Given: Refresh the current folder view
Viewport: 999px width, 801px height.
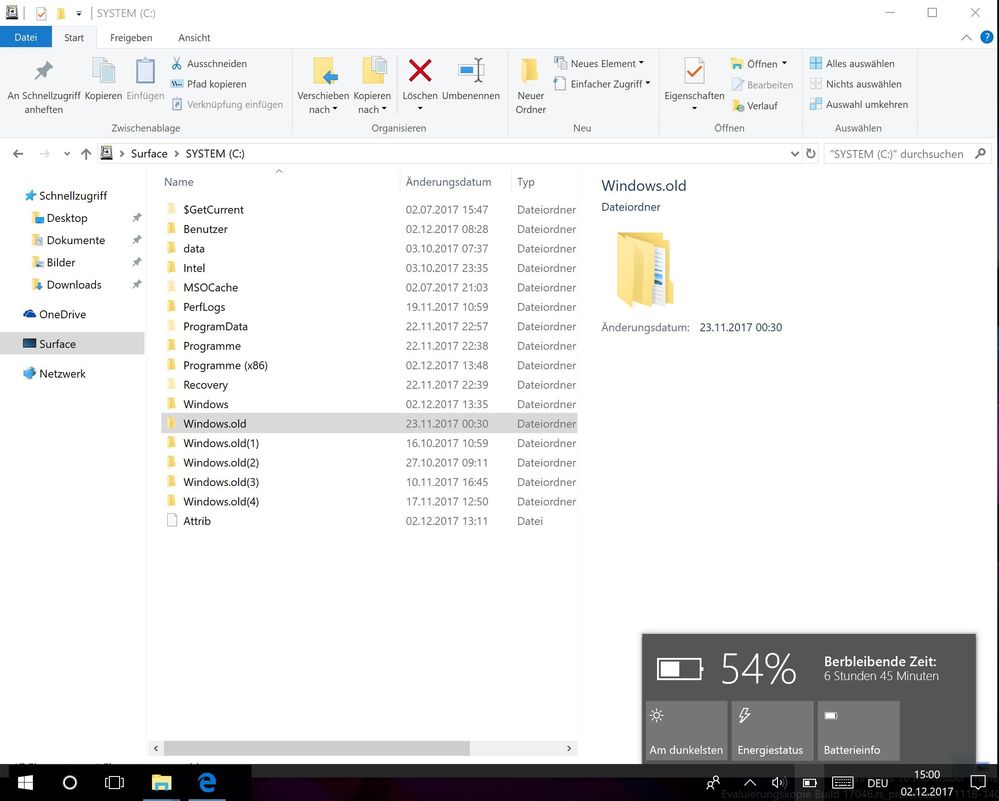Looking at the screenshot, I should coord(810,154).
